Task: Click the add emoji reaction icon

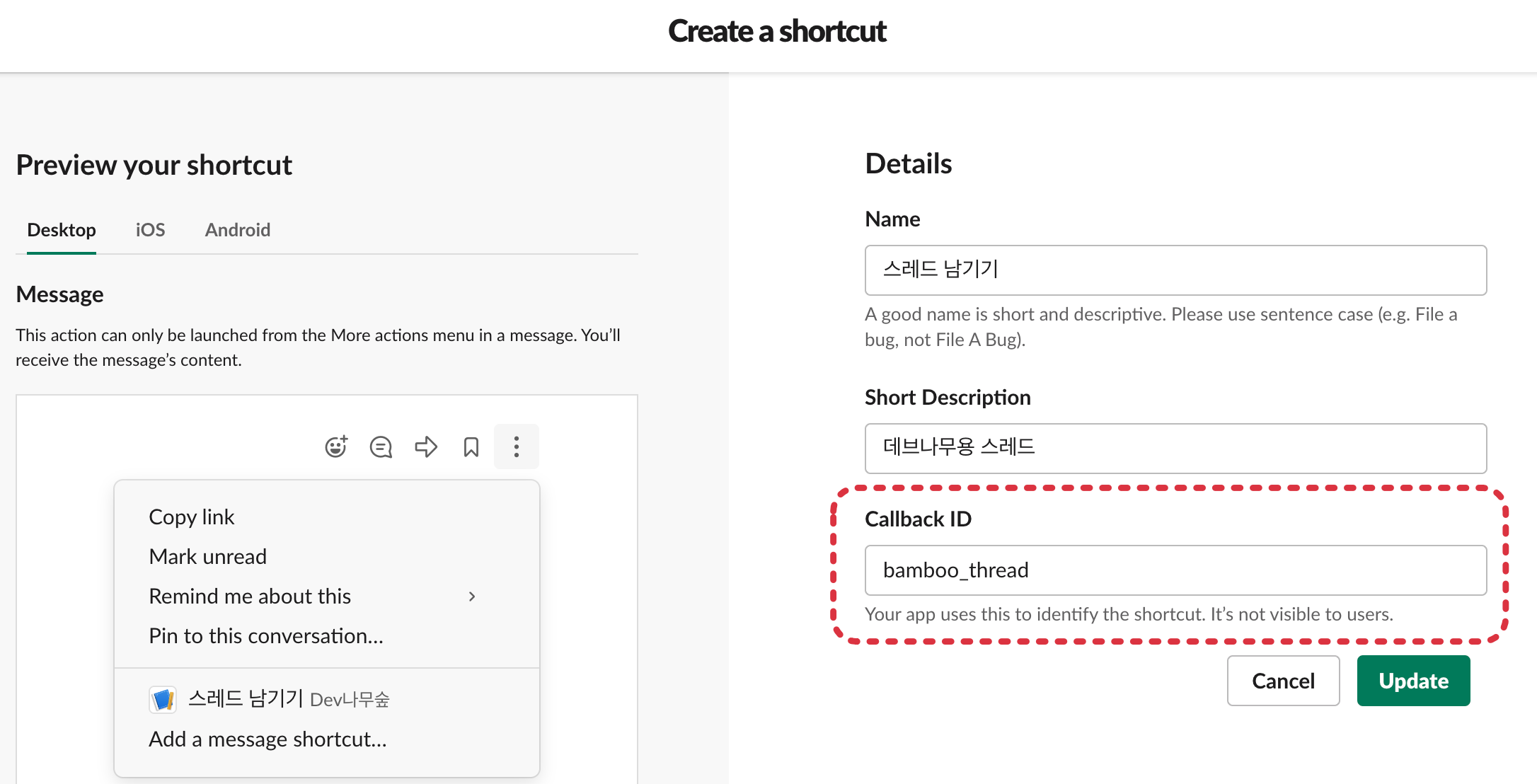Action: [336, 446]
